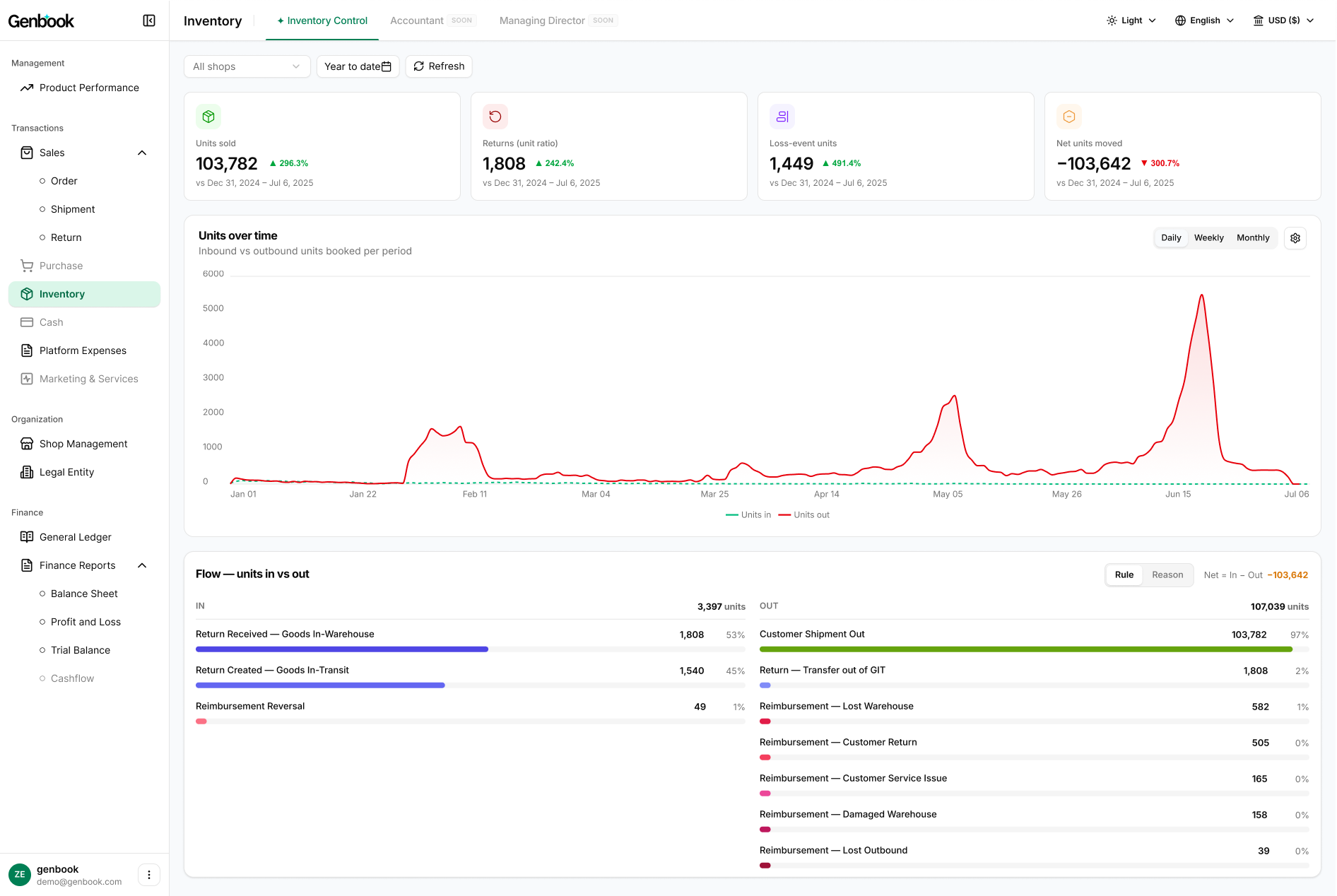Open the Year to date picker
The image size is (1337, 896).
coord(358,66)
